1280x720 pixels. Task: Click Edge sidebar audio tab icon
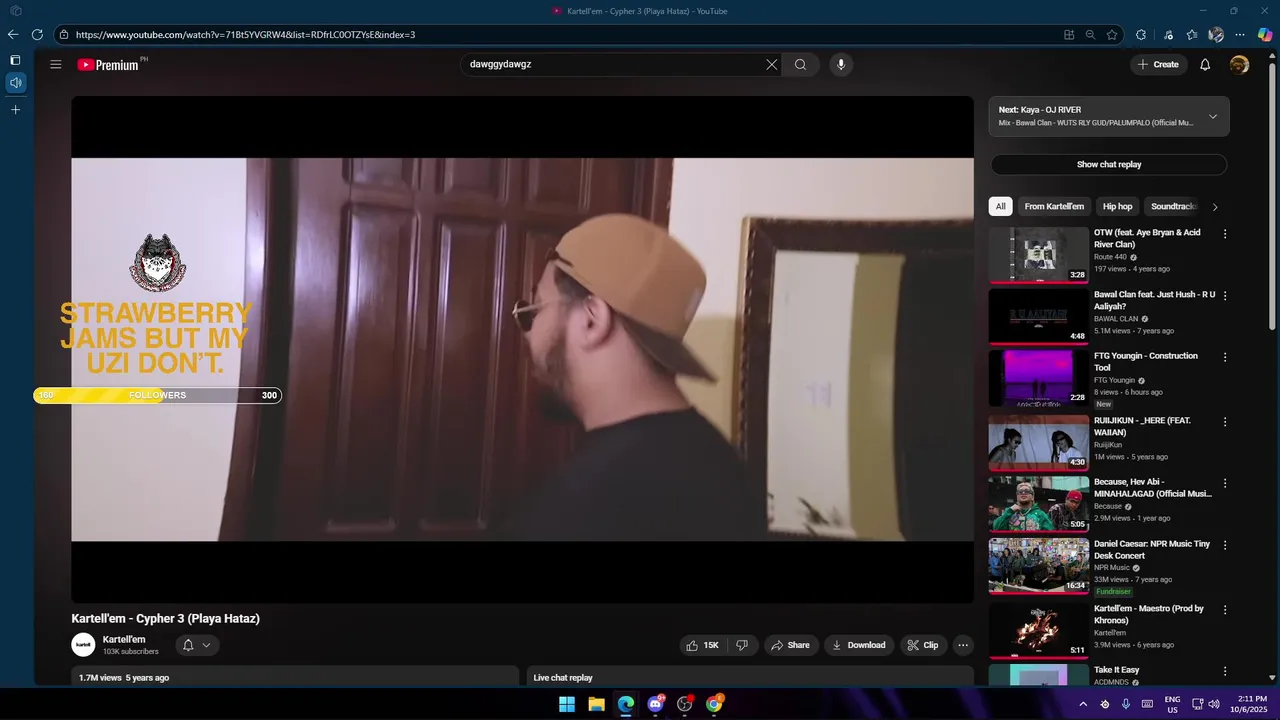[x=15, y=83]
